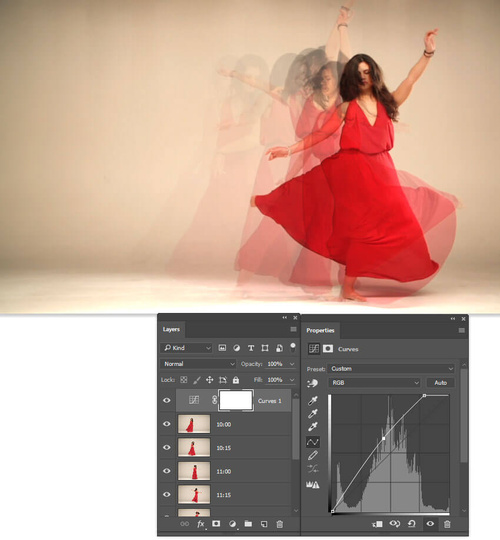Filter layers by shape layers icon
This screenshot has height=540, width=500.
tap(265, 348)
